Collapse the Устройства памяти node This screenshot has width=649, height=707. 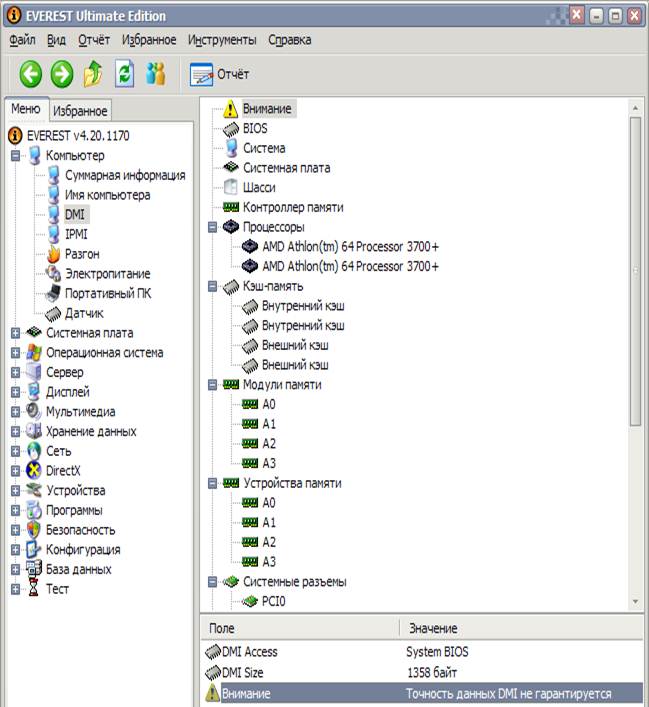(x=212, y=483)
